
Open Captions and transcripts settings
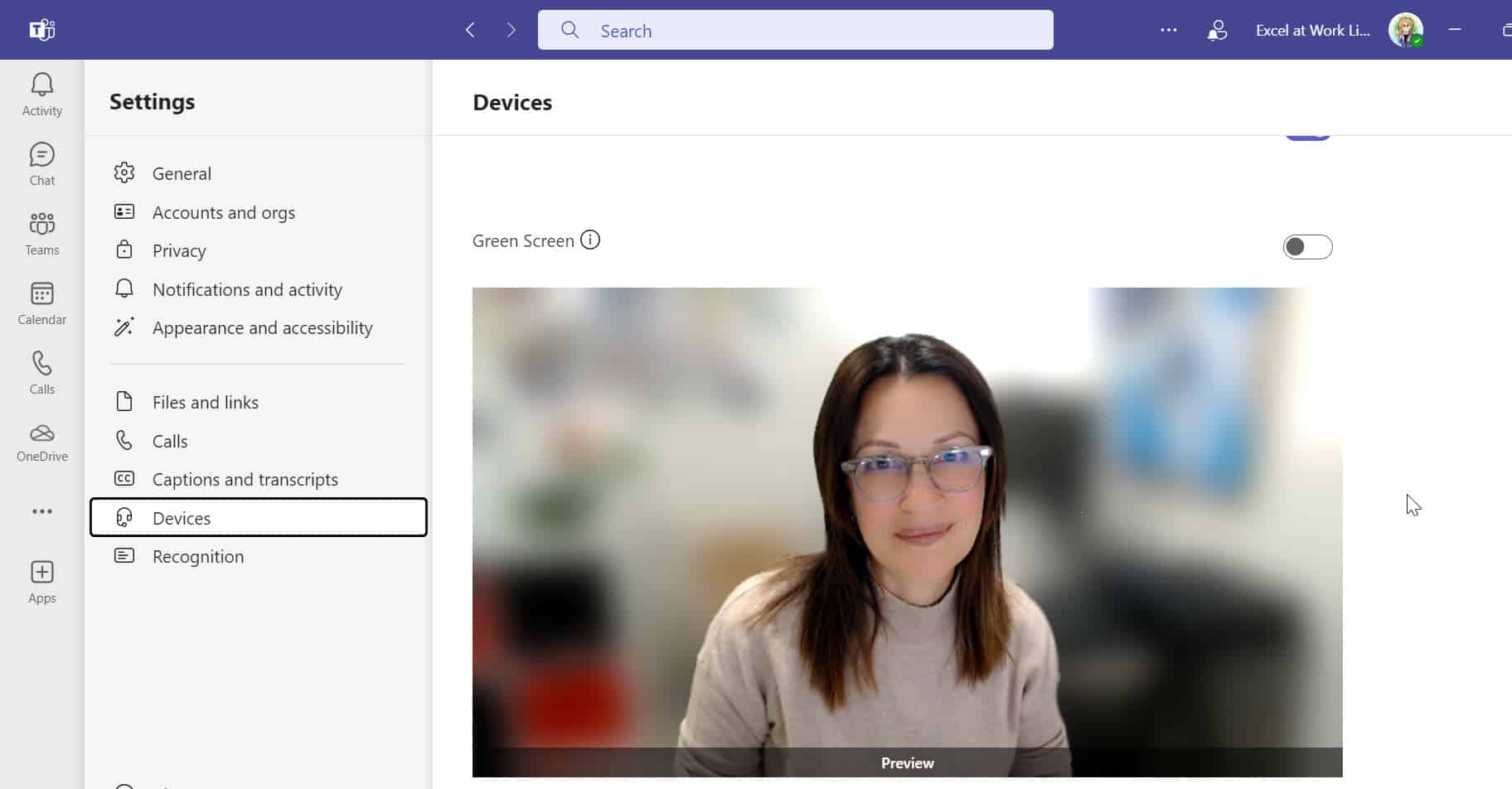[245, 478]
